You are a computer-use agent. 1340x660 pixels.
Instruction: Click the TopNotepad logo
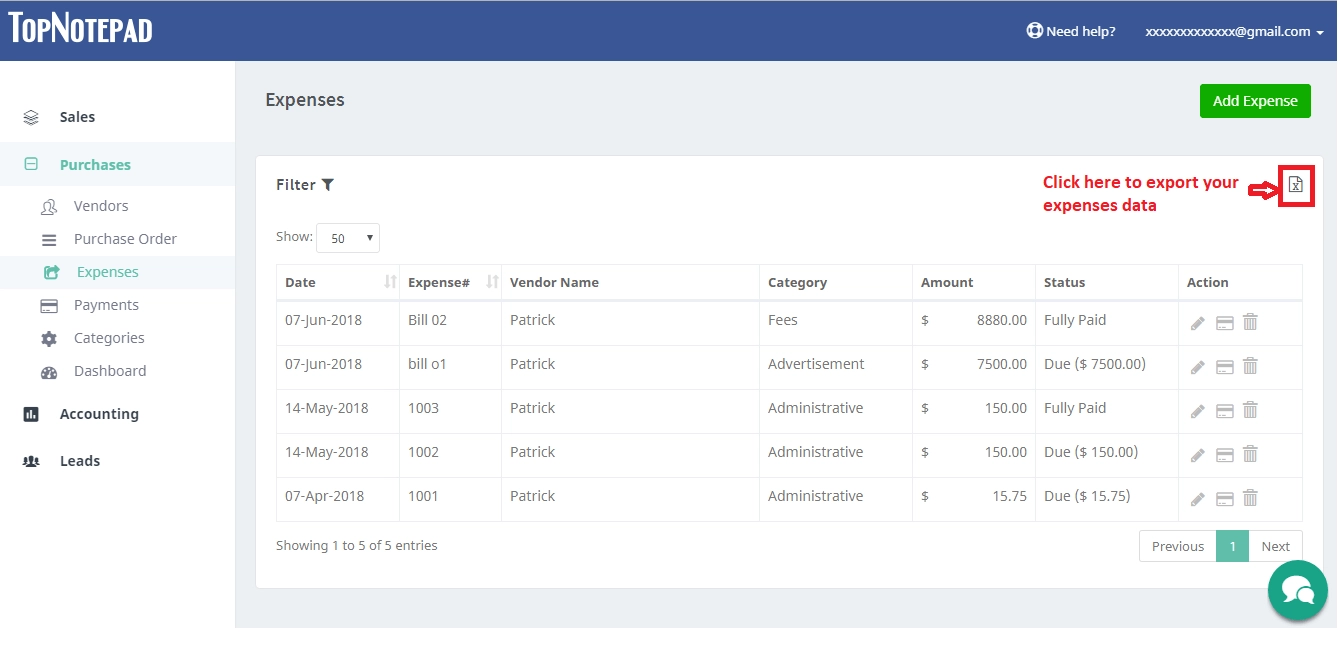(x=81, y=28)
